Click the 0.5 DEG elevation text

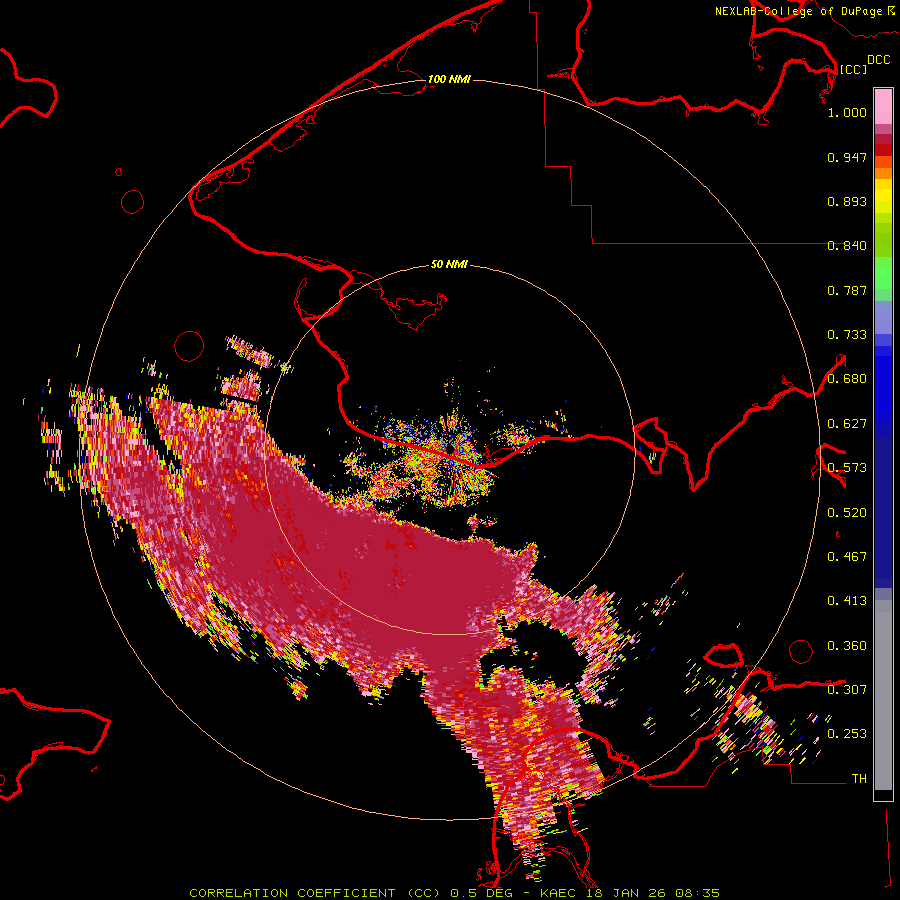coord(481,893)
